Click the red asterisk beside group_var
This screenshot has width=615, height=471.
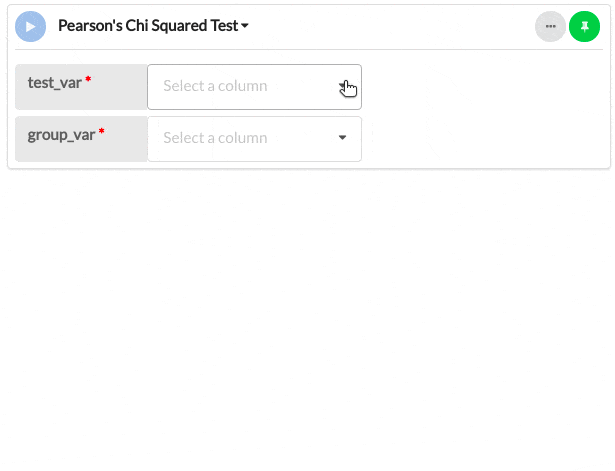(x=101, y=131)
